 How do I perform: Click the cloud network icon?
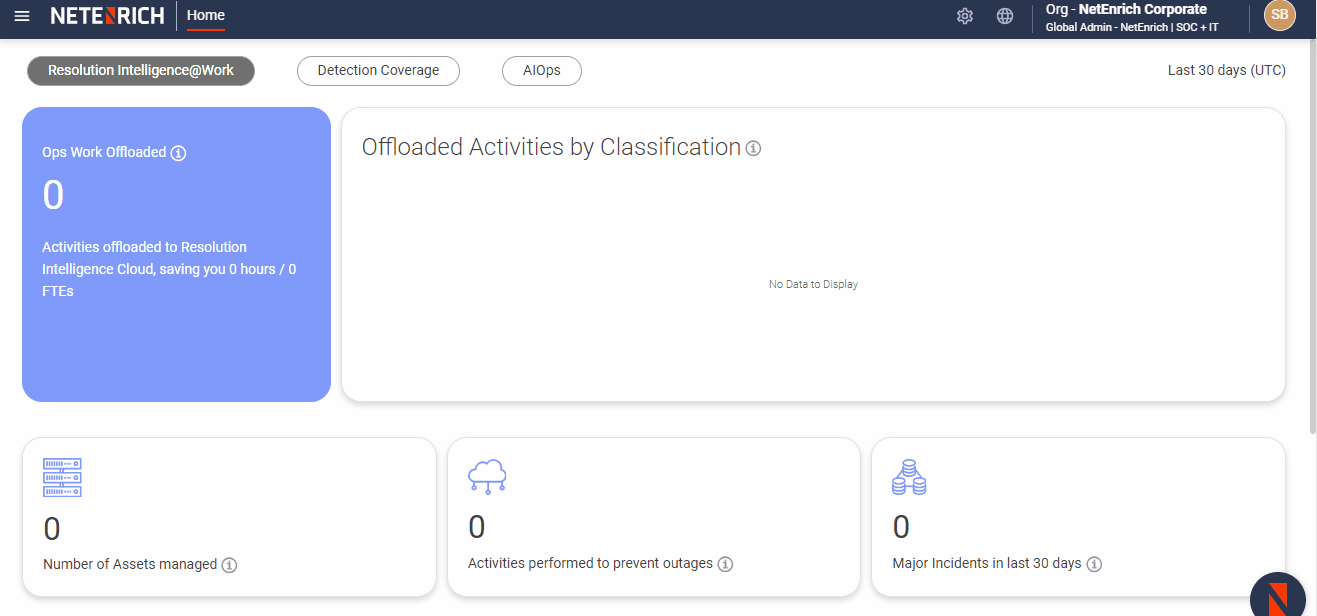[x=487, y=477]
